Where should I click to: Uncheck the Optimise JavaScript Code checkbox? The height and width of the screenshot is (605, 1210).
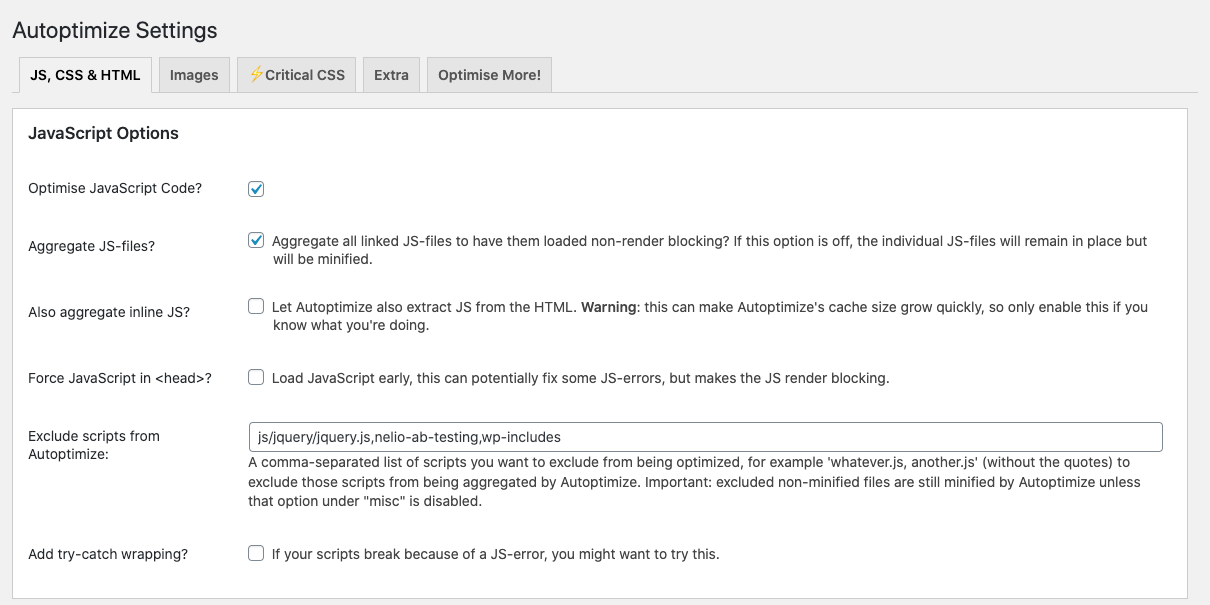coord(256,188)
